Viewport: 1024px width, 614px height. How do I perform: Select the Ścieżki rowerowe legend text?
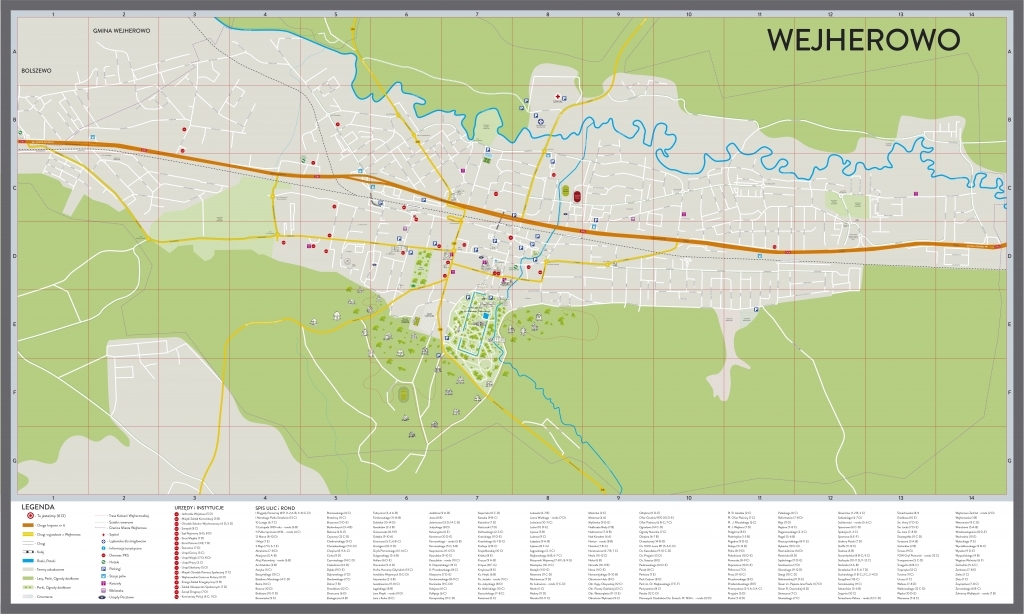121,521
